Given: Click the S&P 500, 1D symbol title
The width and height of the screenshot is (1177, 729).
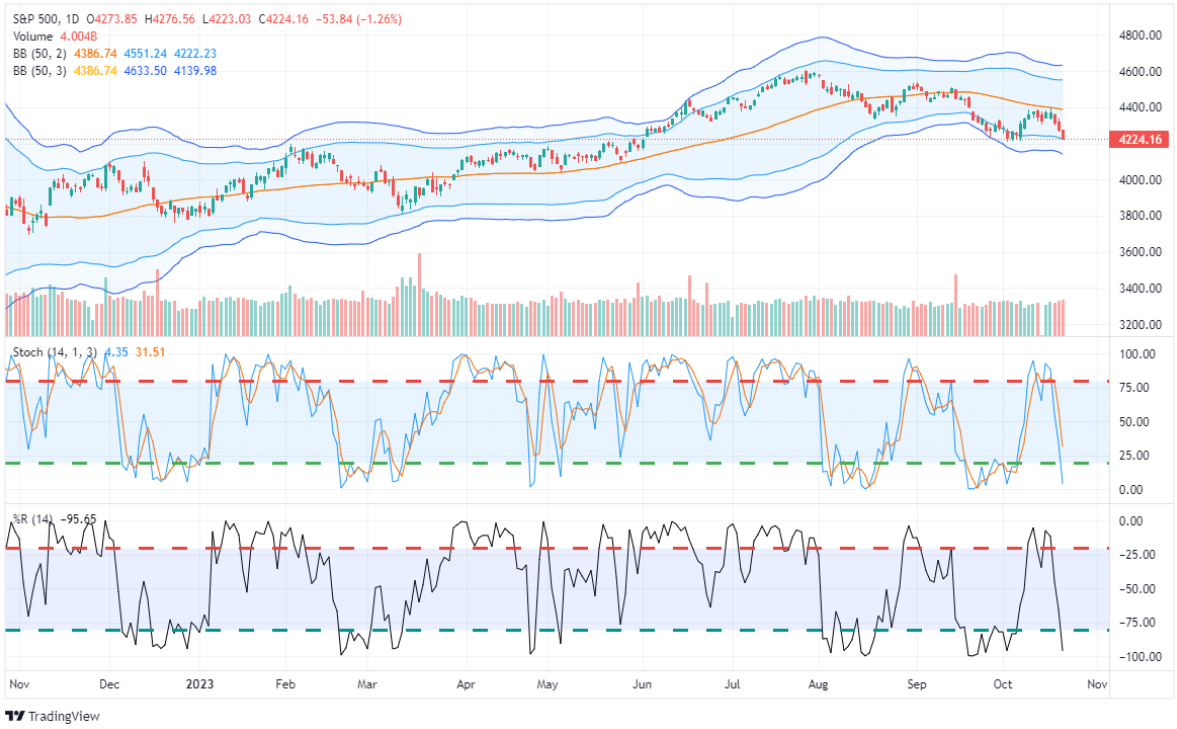Looking at the screenshot, I should click(47, 19).
